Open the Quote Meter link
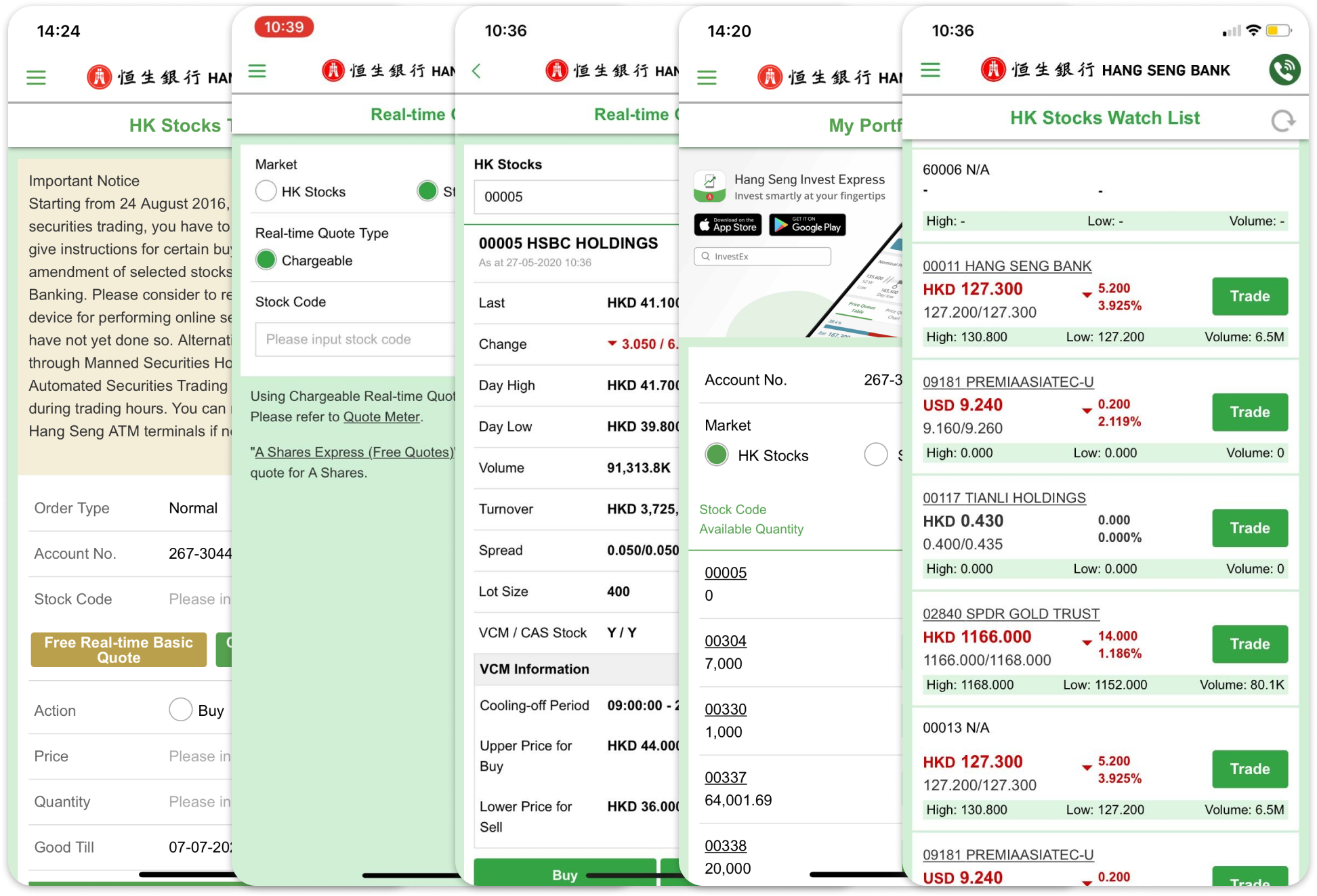 point(381,417)
